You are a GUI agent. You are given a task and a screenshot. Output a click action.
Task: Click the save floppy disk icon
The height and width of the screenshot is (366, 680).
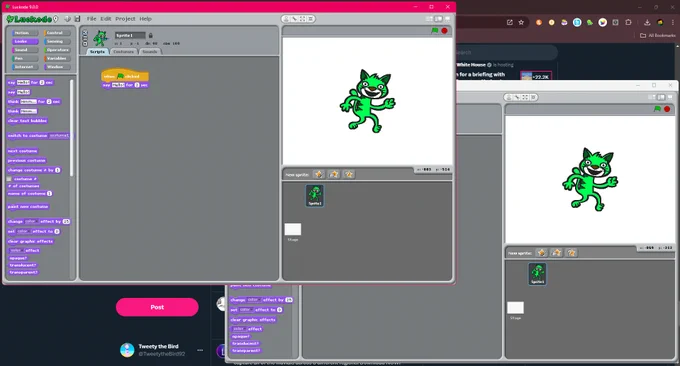click(77, 19)
